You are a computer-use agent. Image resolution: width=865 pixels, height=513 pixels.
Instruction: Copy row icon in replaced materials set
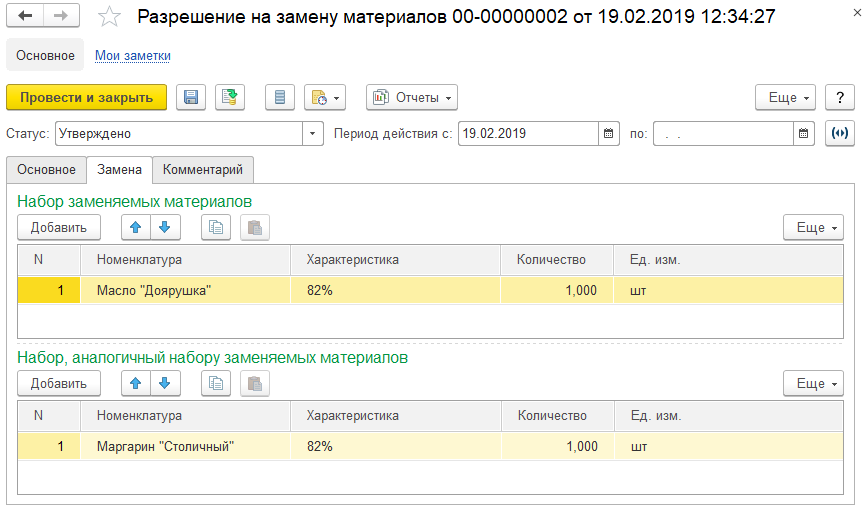pyautogui.click(x=216, y=227)
